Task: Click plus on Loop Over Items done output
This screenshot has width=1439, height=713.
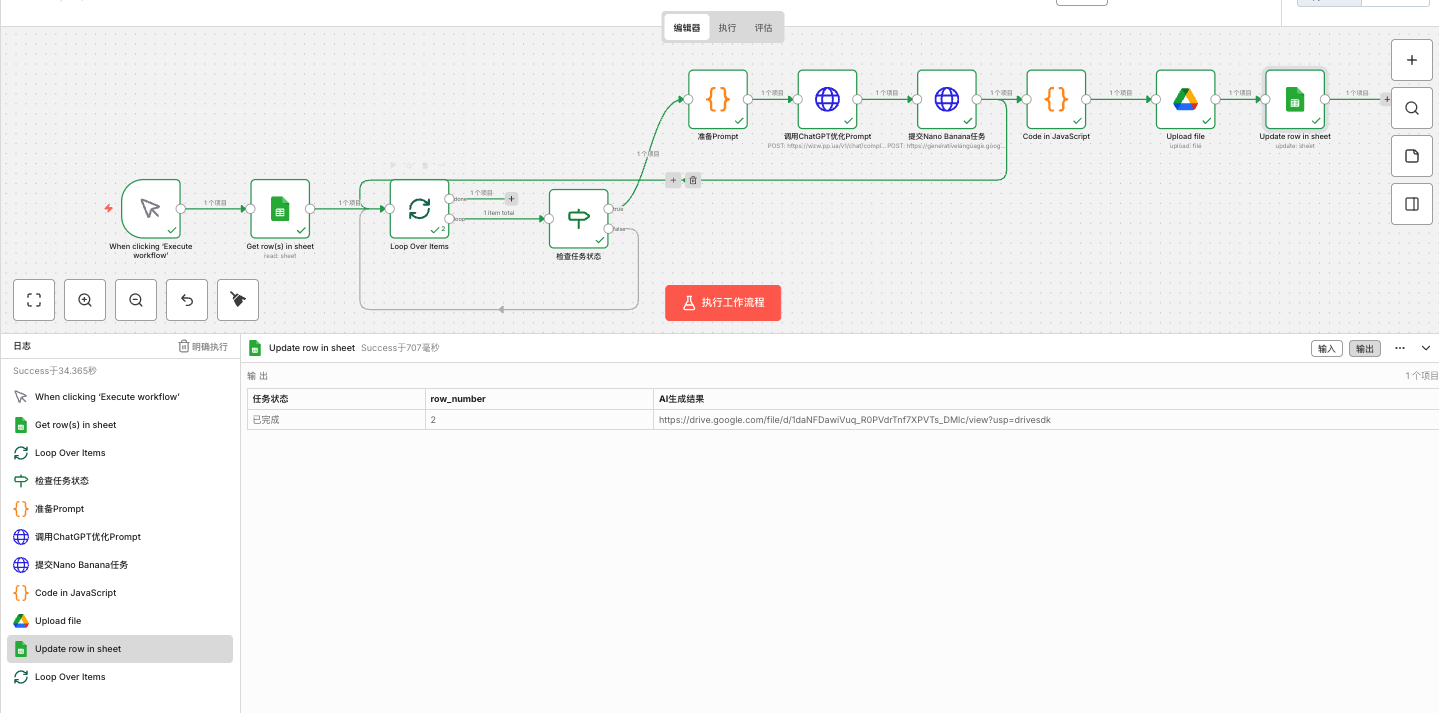Action: pos(512,199)
